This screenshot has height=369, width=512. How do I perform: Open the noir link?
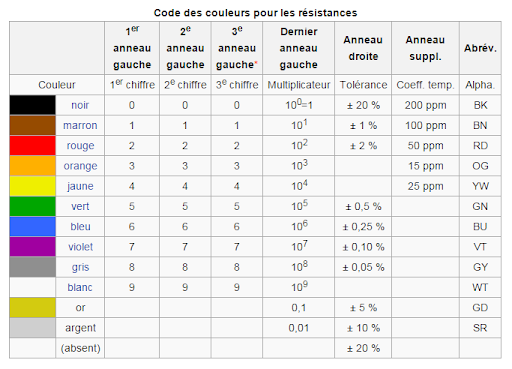[80, 105]
